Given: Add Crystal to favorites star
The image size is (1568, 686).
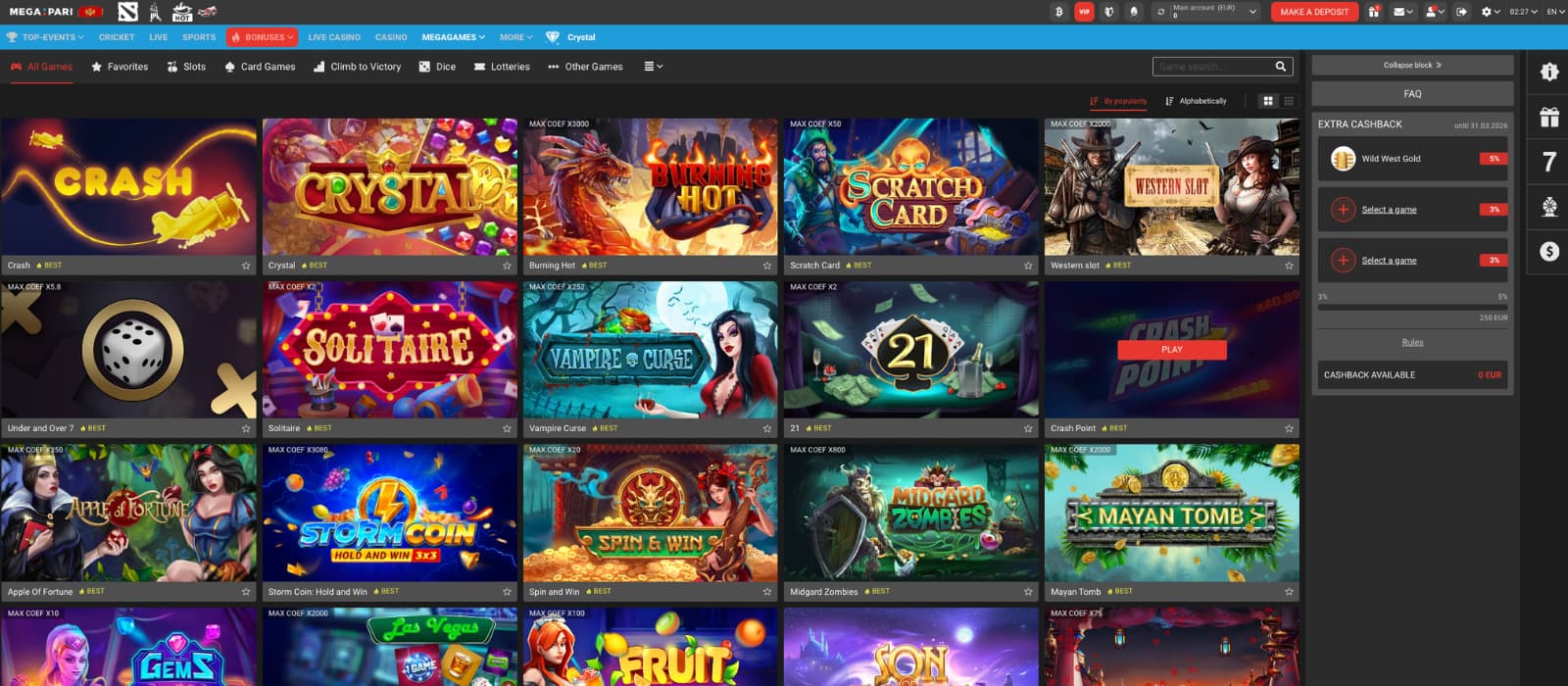Looking at the screenshot, I should [x=507, y=266].
